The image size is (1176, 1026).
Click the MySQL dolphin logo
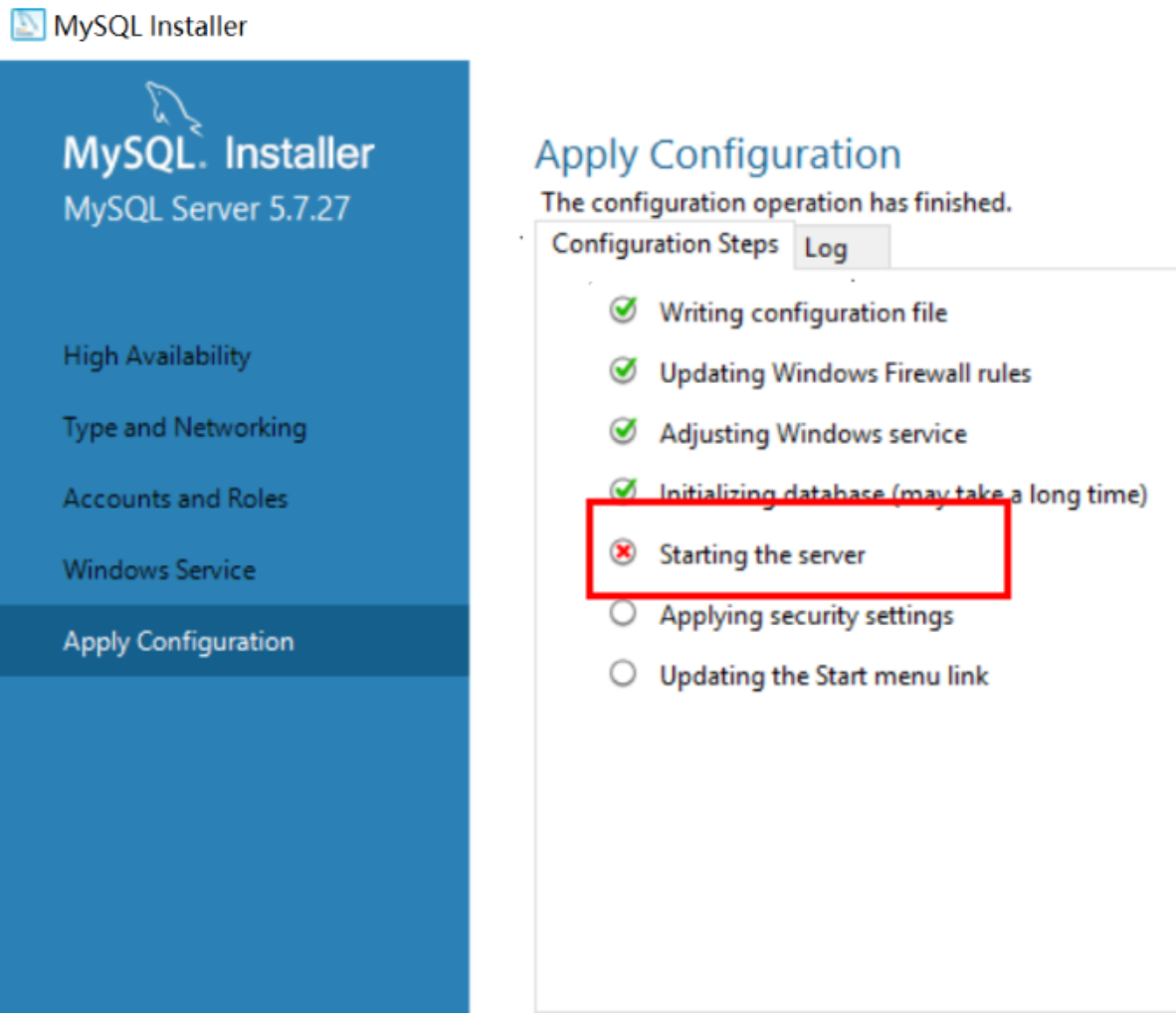(x=172, y=107)
